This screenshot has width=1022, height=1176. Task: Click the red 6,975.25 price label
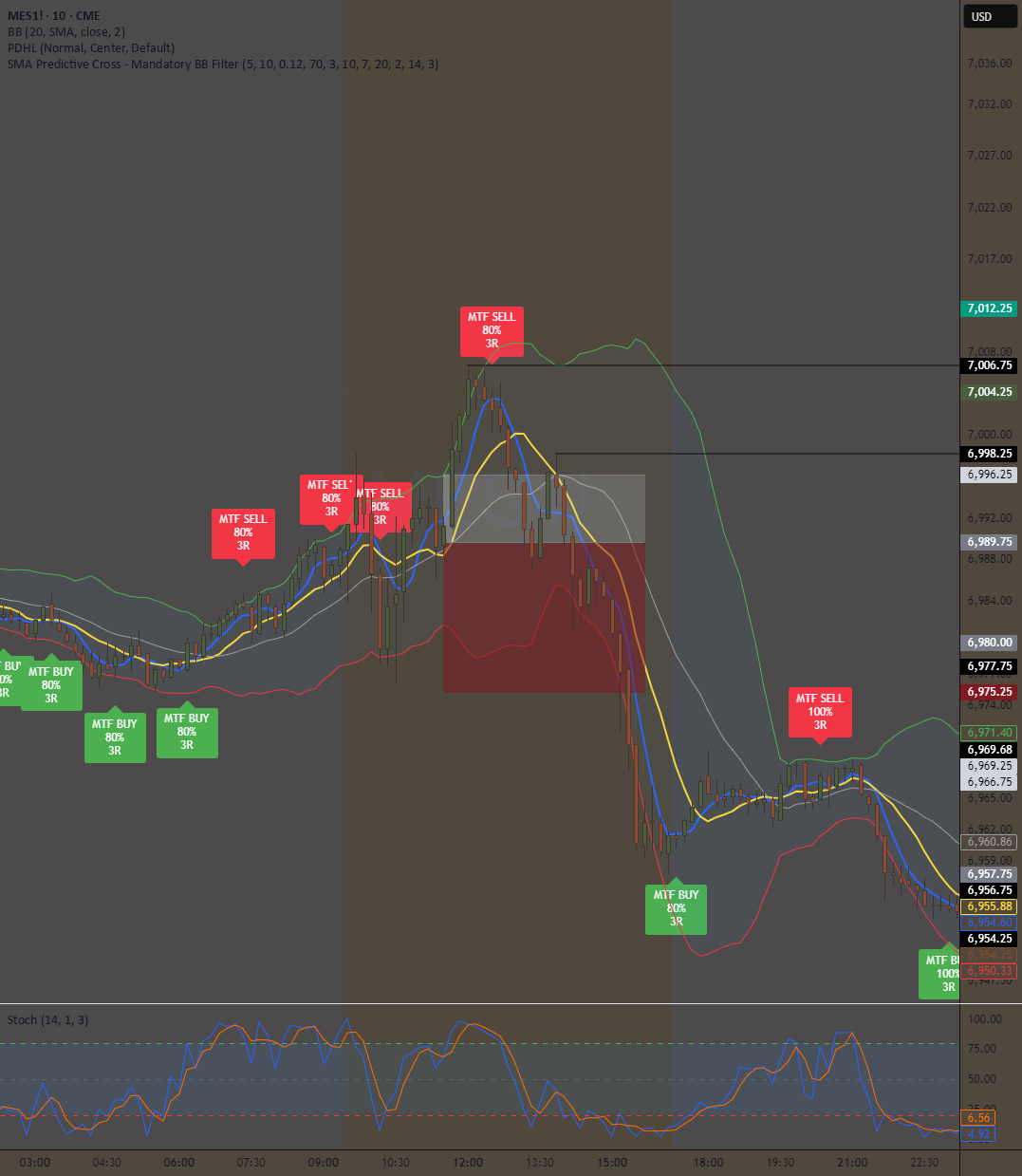pos(990,692)
